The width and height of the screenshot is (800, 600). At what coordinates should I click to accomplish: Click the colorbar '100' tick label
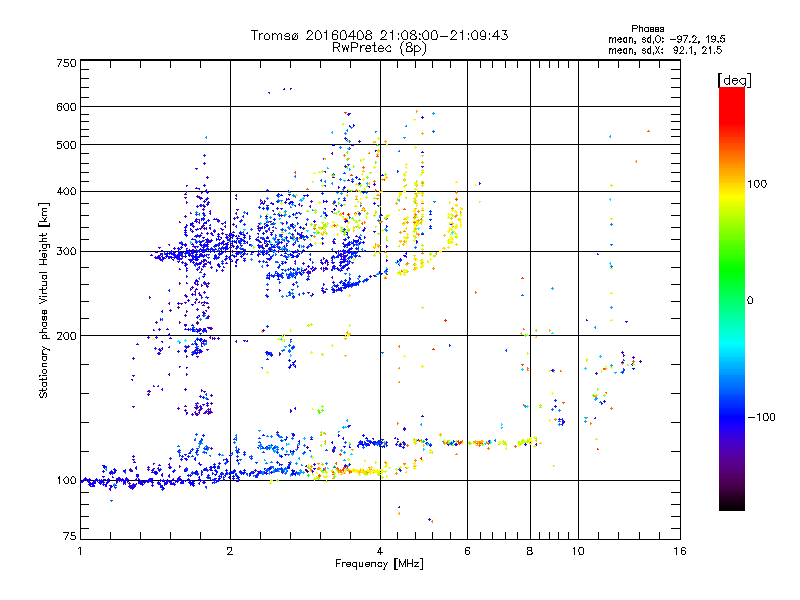[x=757, y=184]
